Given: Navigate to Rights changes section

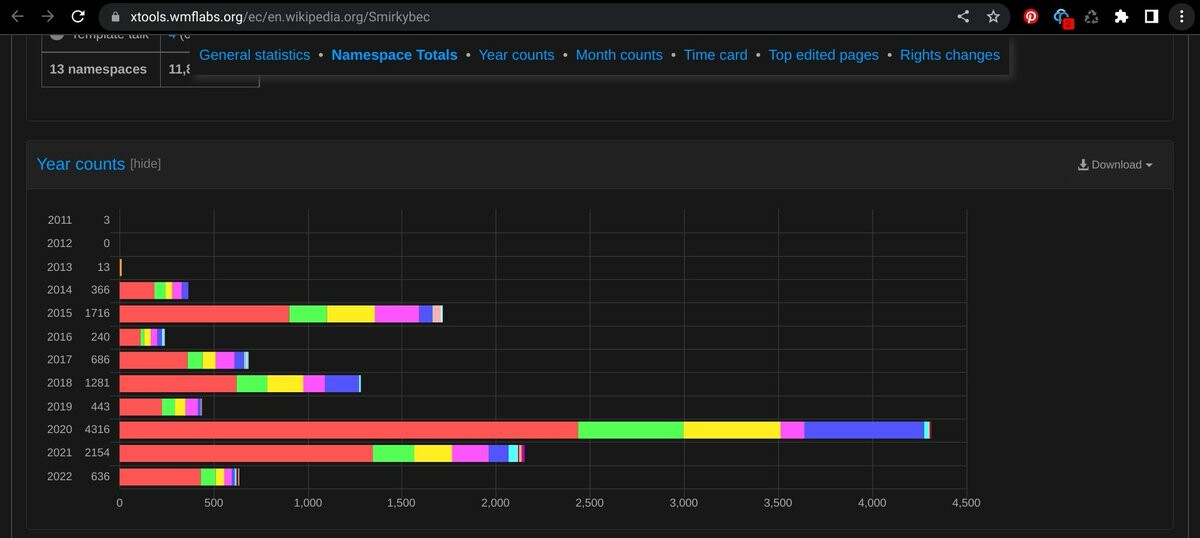Looking at the screenshot, I should 949,55.
